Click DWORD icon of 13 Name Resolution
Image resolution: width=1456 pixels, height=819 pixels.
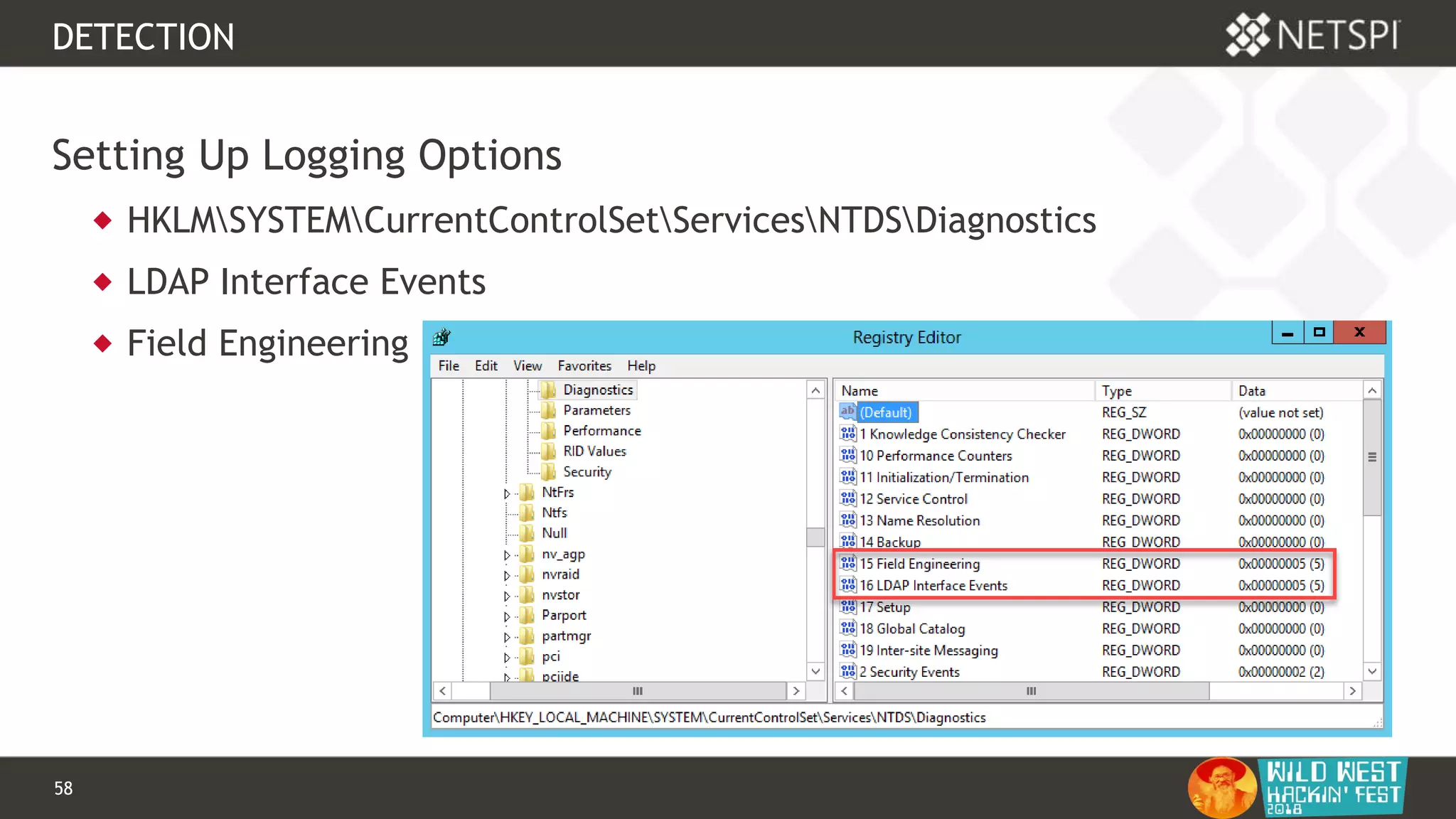tap(847, 520)
